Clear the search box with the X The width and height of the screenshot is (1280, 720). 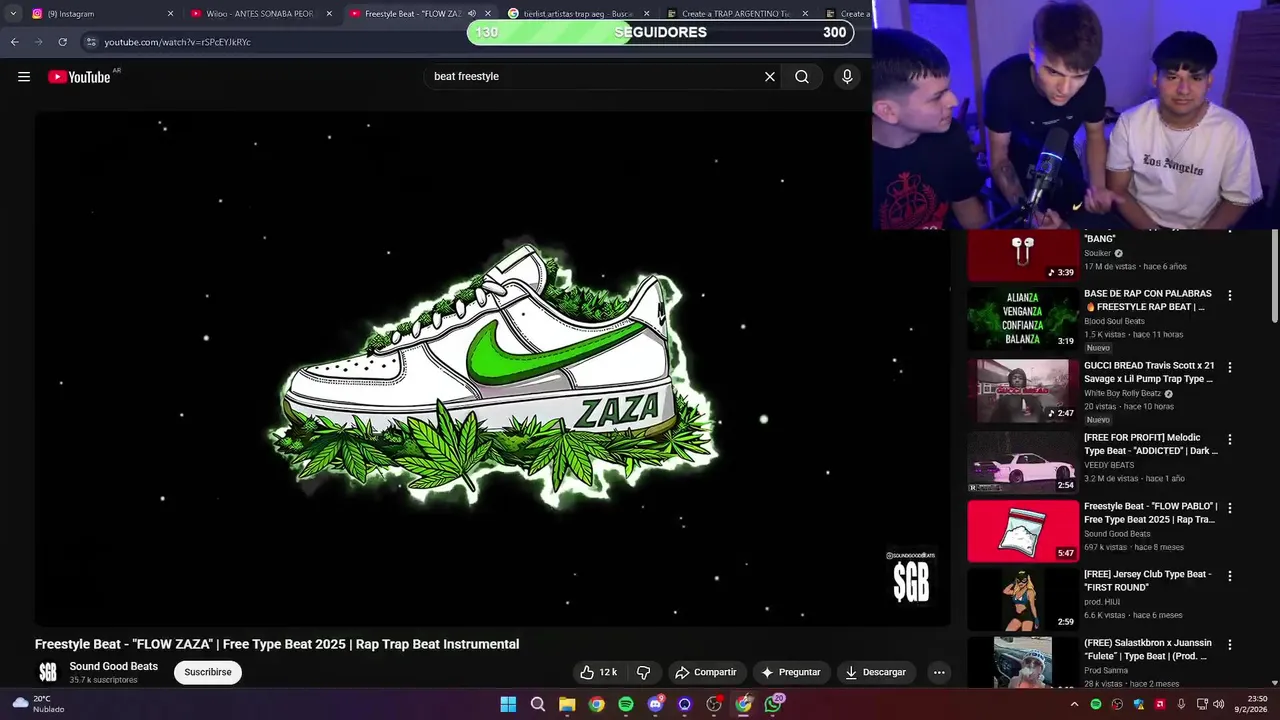coord(770,77)
